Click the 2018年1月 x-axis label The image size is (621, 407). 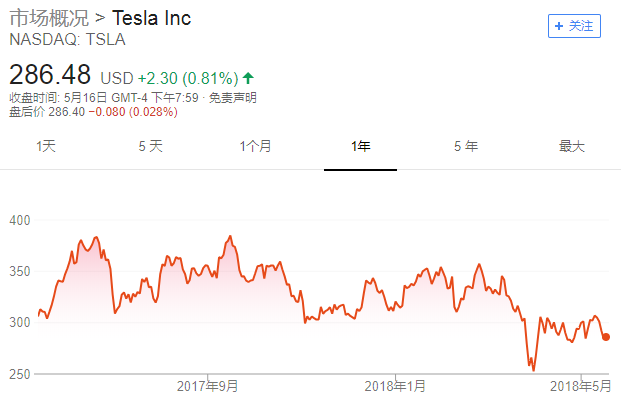click(395, 386)
